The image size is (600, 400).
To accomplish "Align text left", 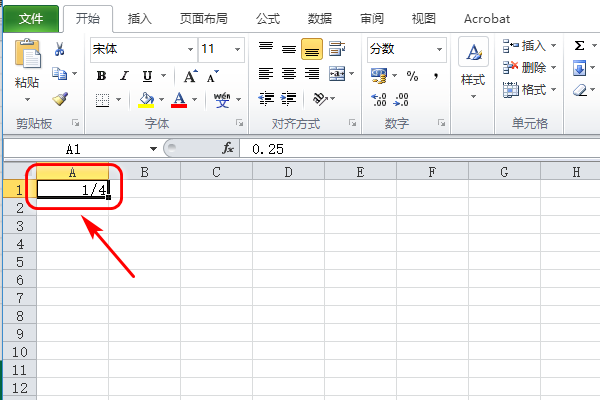I will [x=266, y=73].
